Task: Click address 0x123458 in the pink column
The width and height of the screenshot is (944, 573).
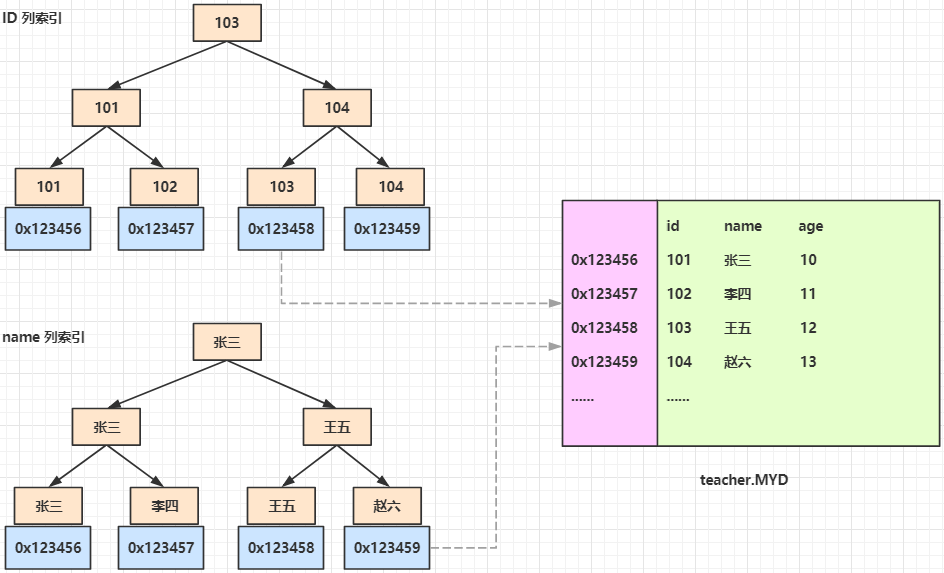Action: click(604, 328)
